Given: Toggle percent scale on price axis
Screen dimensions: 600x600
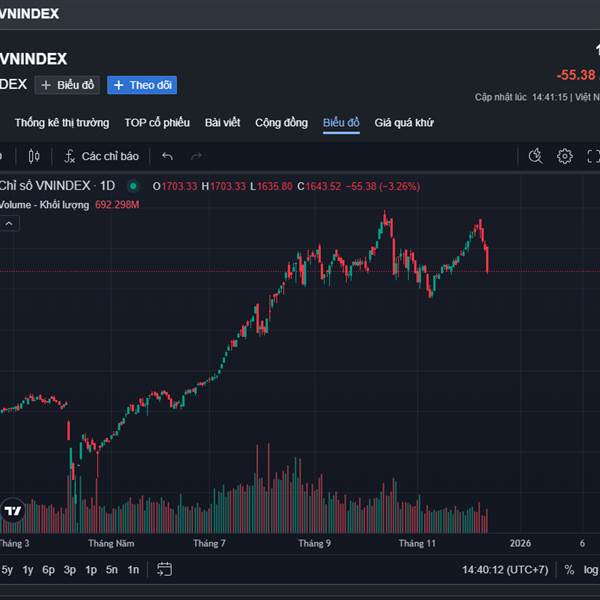Looking at the screenshot, I should (569, 570).
